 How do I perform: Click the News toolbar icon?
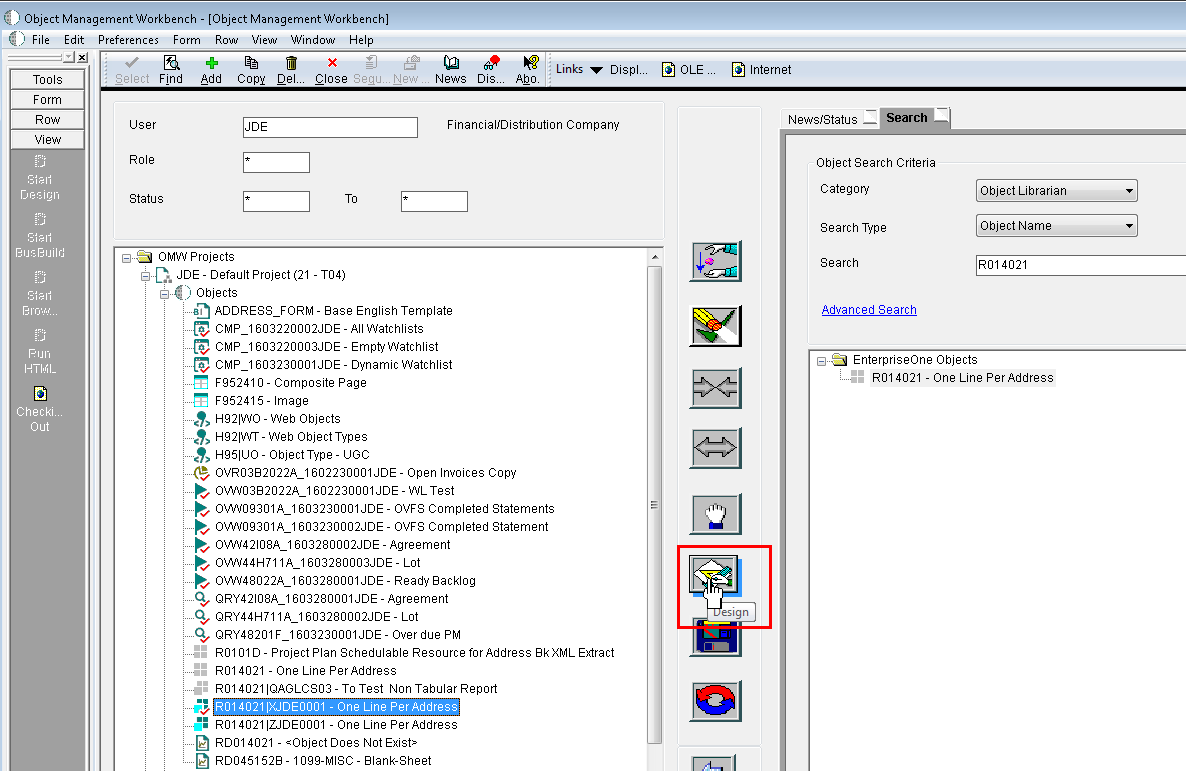(450, 69)
